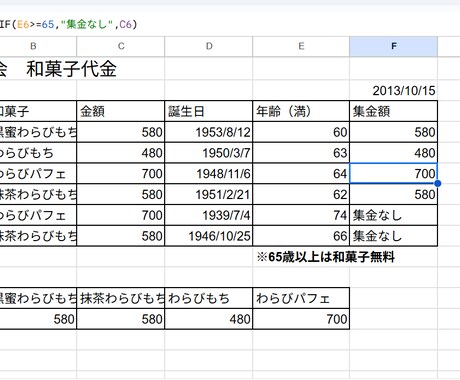The image size is (460, 380).
Task: Click lookup price 480 under わらびもち
Action: point(209,319)
